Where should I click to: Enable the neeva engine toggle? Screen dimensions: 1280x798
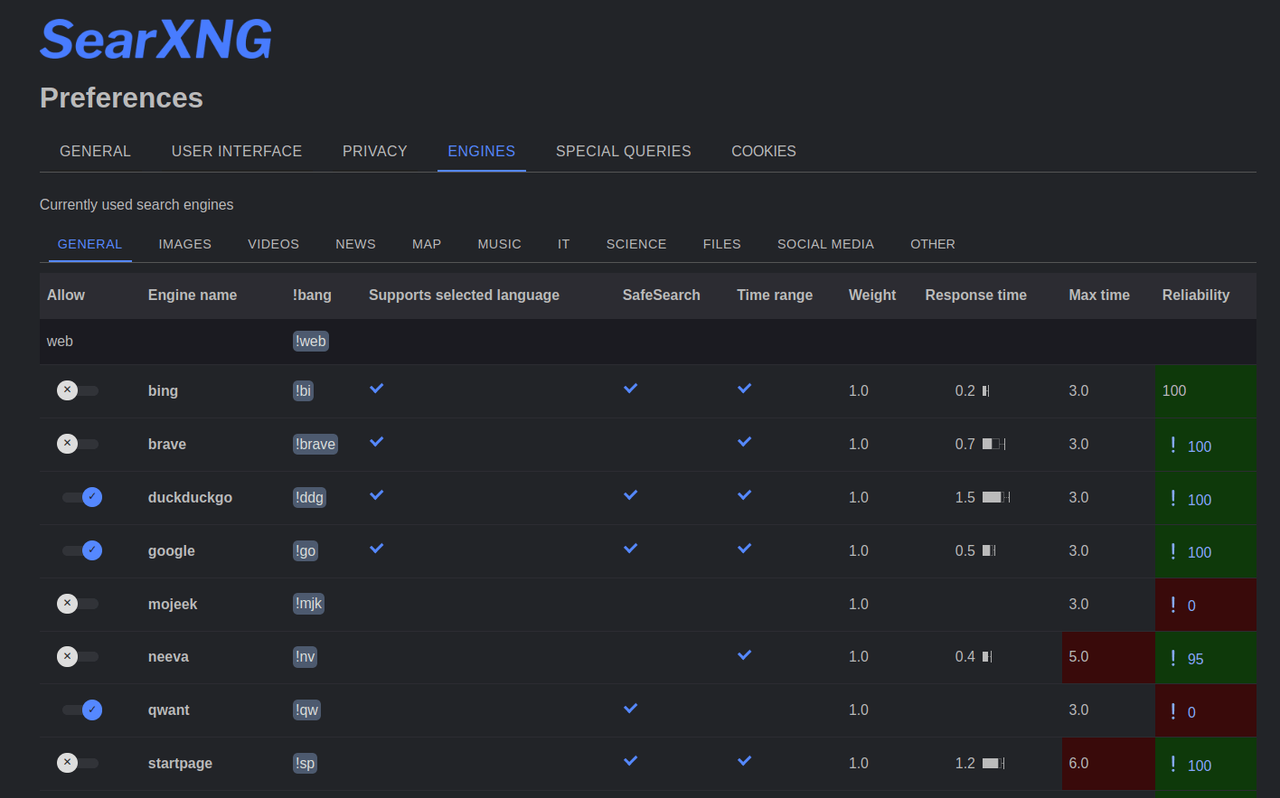tap(78, 656)
